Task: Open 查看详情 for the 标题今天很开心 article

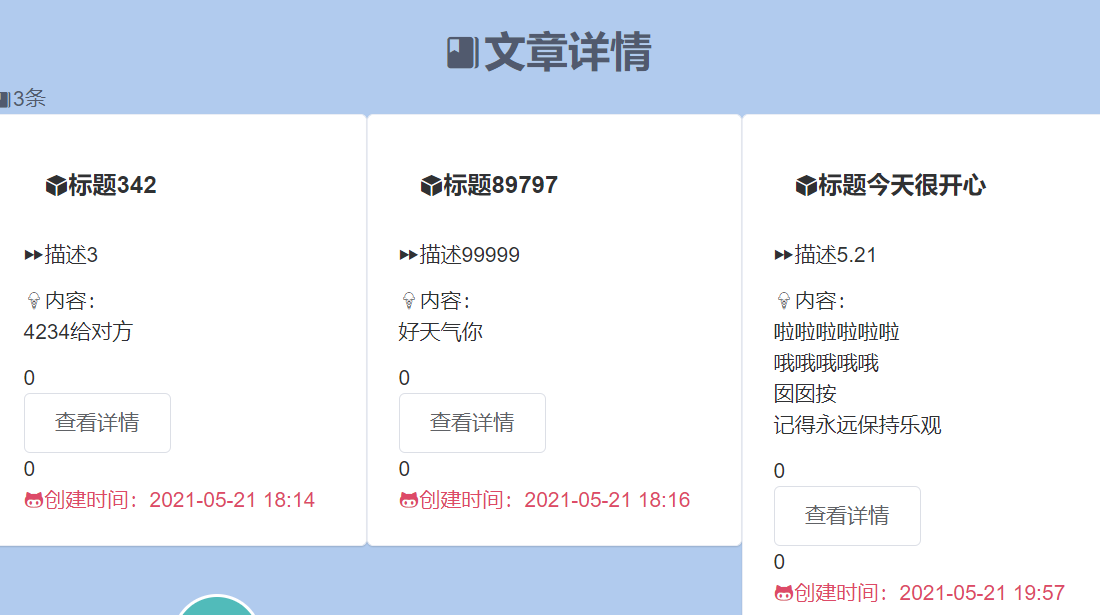Action: coord(847,516)
